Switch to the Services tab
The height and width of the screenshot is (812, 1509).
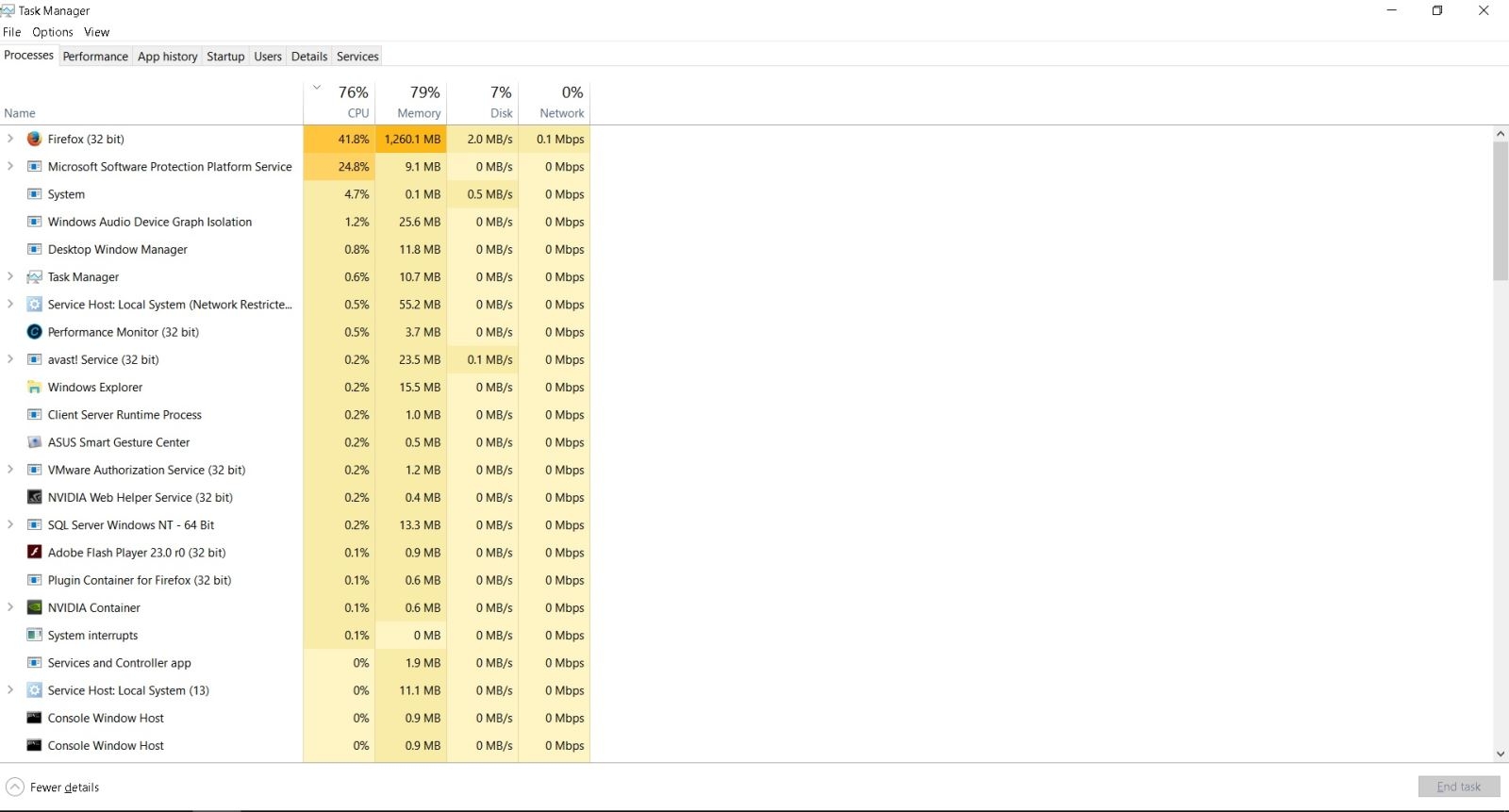click(x=357, y=57)
